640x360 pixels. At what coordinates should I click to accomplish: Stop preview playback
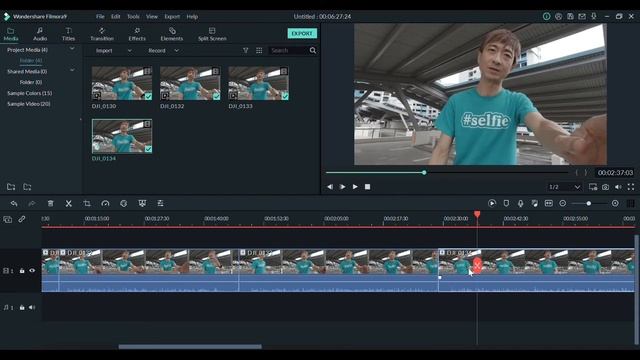367,187
